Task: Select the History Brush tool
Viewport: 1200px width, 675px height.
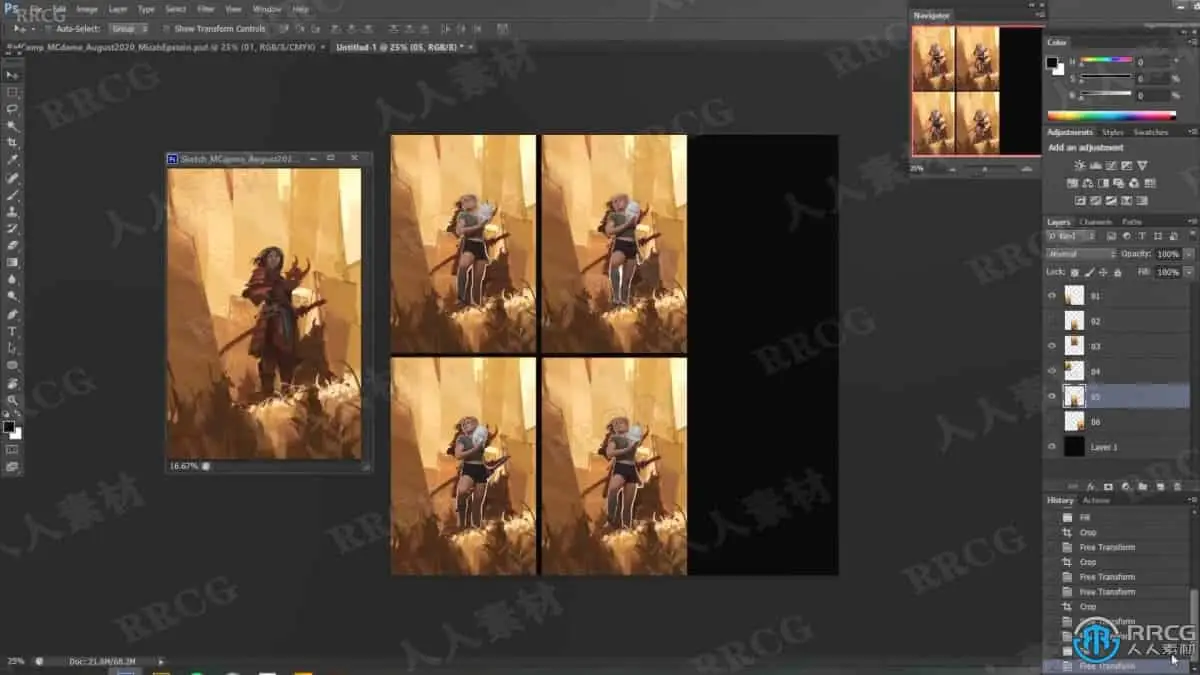Action: click(12, 228)
